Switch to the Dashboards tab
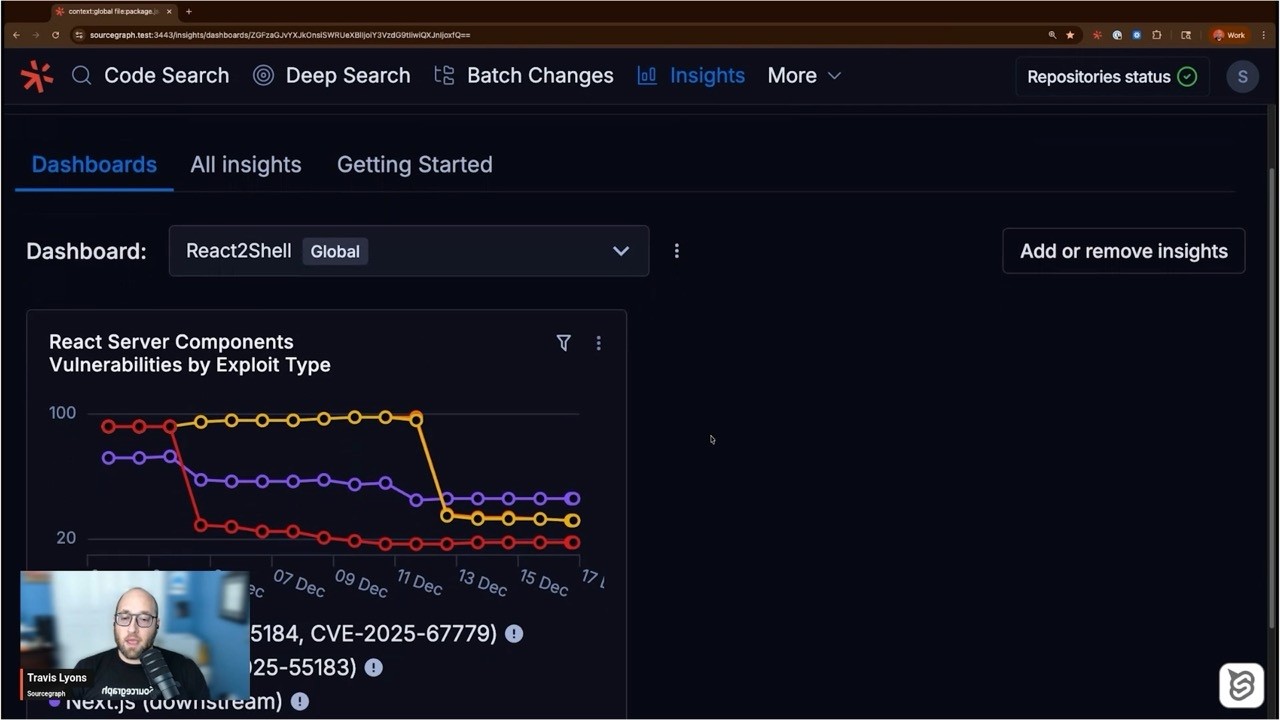The image size is (1280, 720). tap(94, 165)
